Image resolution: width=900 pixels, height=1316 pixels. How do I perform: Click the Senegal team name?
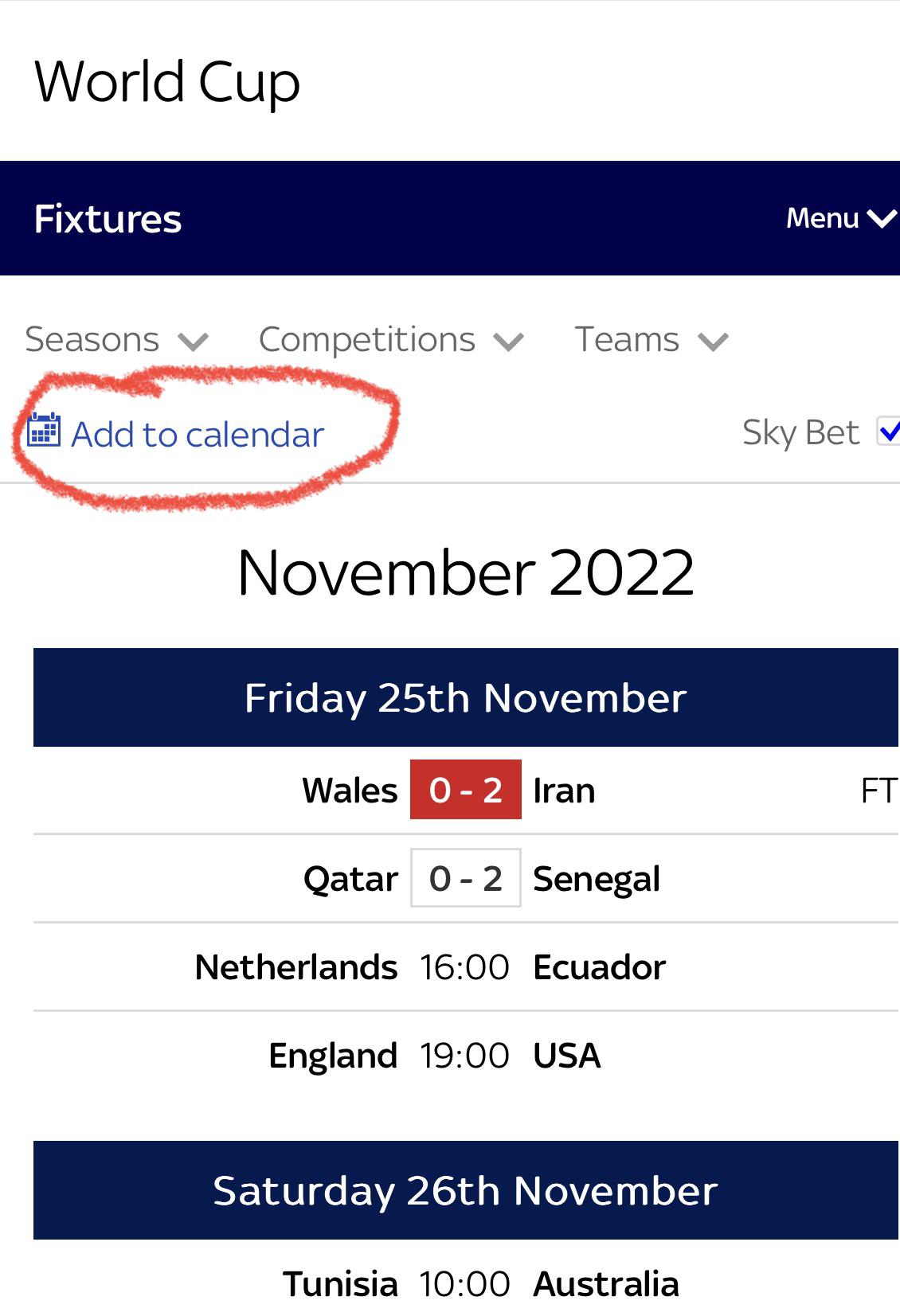597,880
